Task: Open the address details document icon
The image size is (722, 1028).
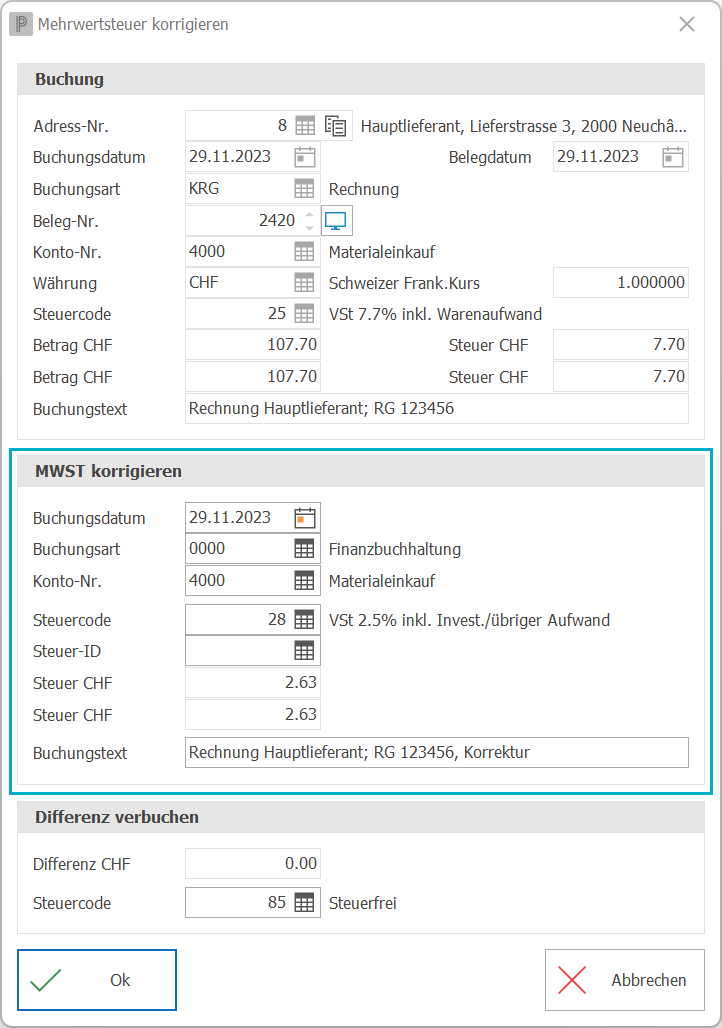Action: click(336, 125)
